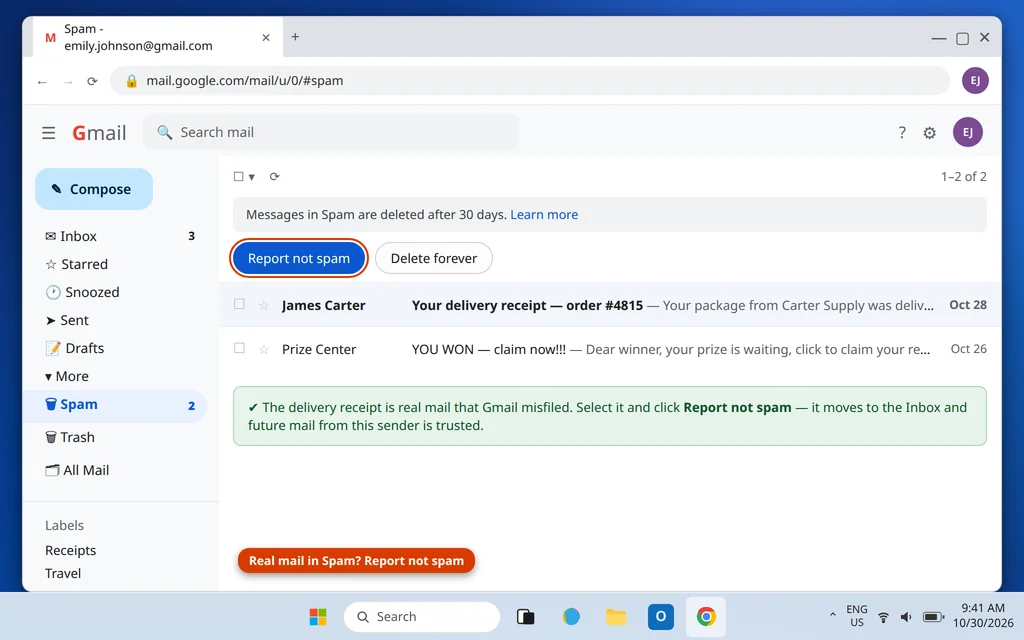Open a new browser tab with plus icon
Image resolution: width=1024 pixels, height=640 pixels.
[x=295, y=37]
